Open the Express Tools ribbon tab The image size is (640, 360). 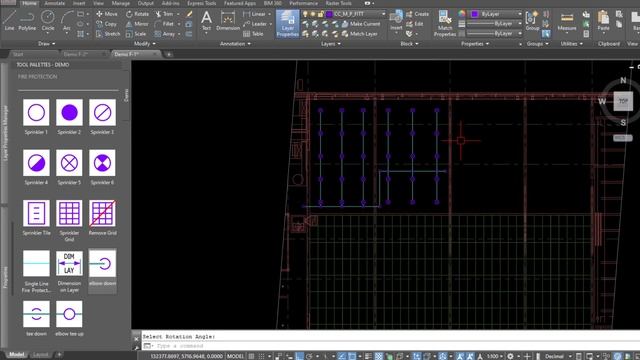(202, 3)
